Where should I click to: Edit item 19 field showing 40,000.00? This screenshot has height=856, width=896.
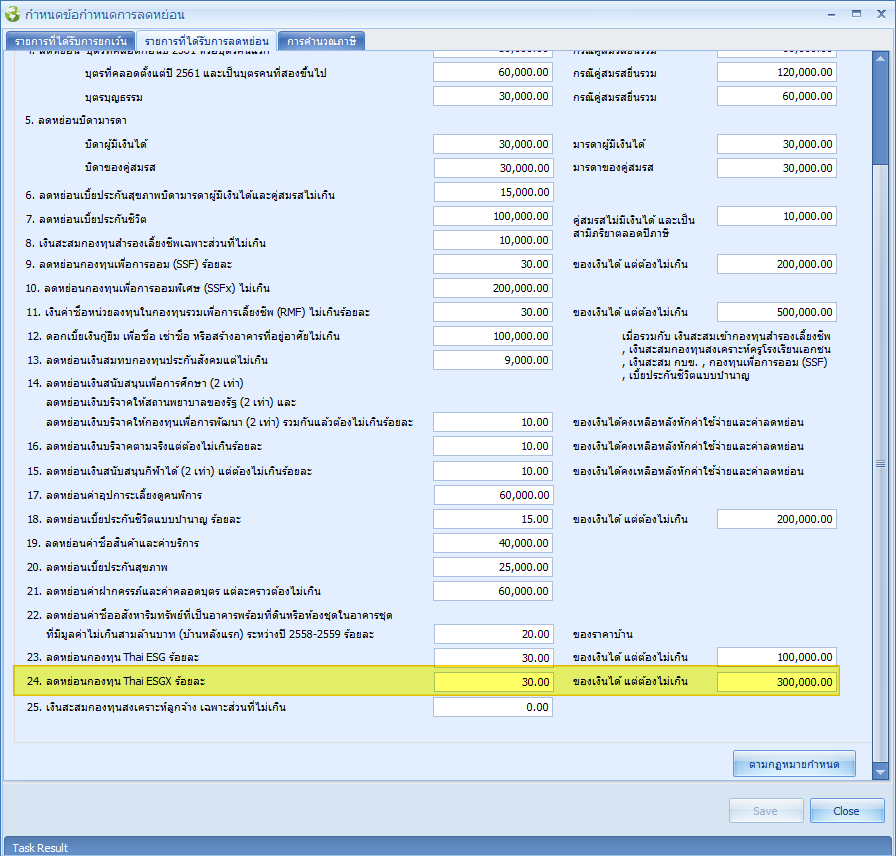(494, 543)
